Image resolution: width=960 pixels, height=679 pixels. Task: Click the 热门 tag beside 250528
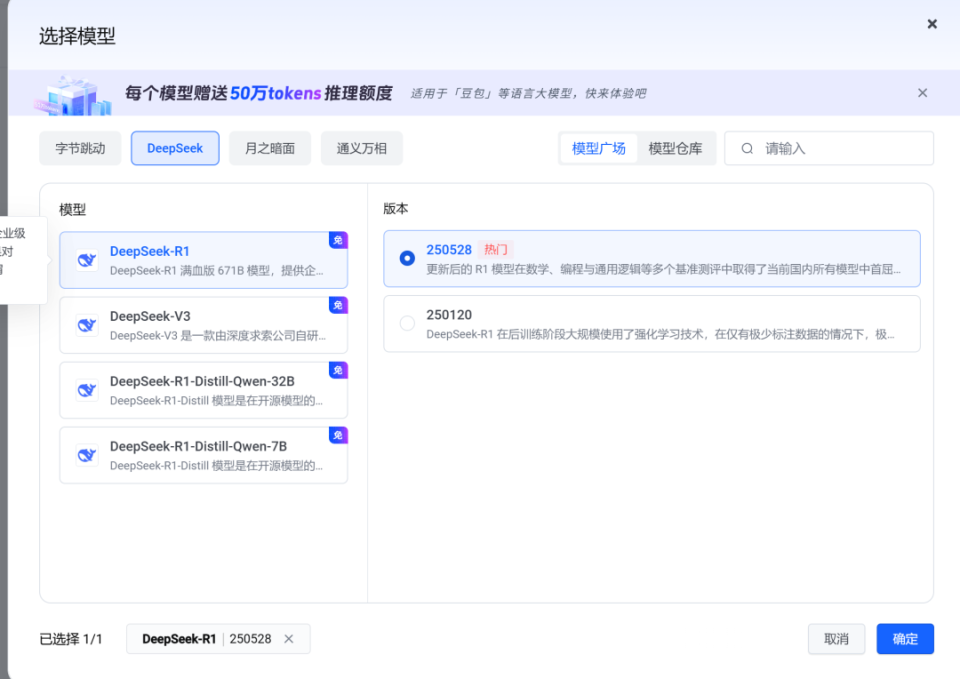495,250
